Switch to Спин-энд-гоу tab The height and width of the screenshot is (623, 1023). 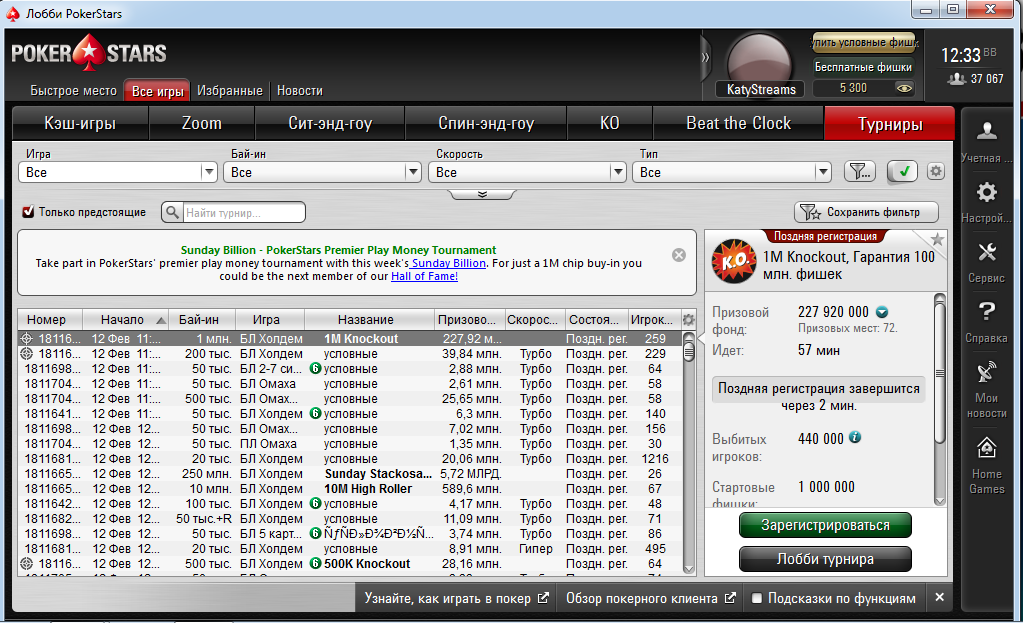[486, 123]
